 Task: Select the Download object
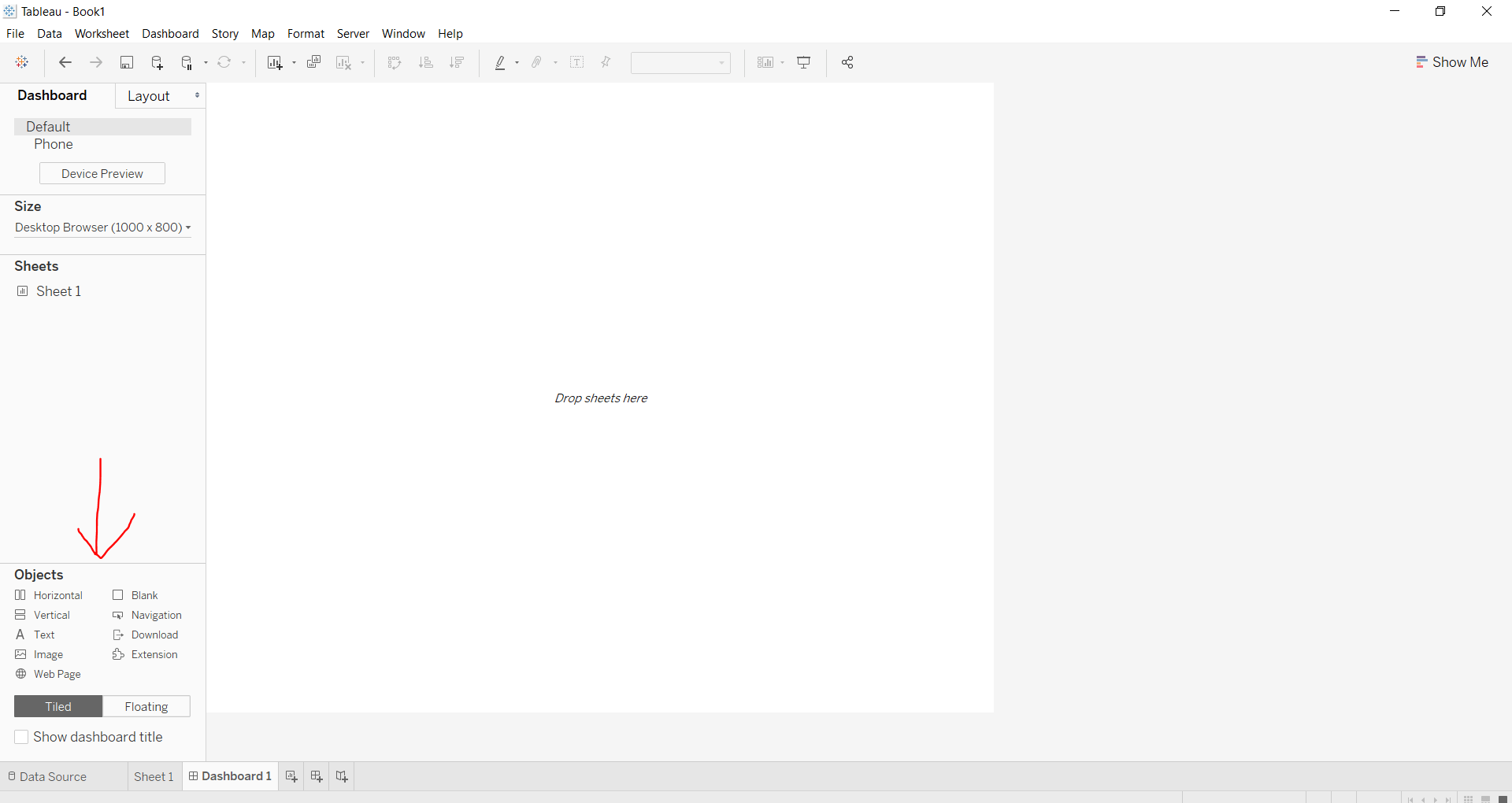pyautogui.click(x=146, y=635)
